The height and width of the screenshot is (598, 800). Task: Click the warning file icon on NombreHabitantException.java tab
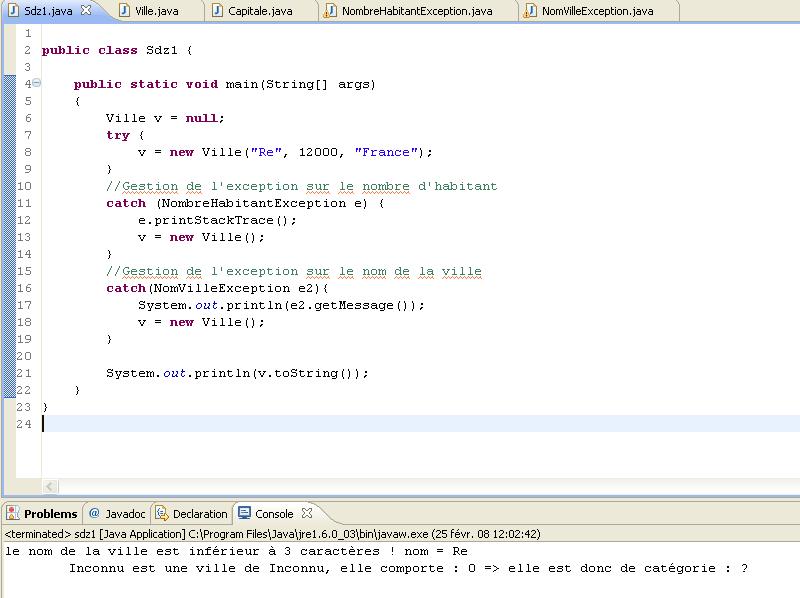[x=330, y=10]
